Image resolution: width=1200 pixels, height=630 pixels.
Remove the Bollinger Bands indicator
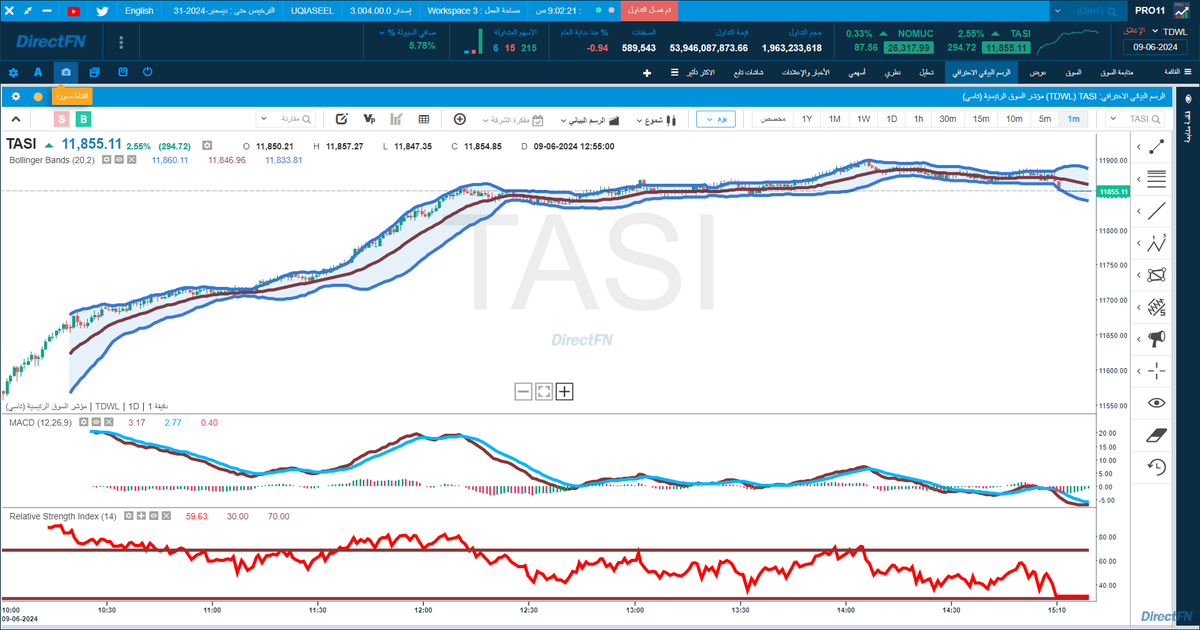point(131,159)
